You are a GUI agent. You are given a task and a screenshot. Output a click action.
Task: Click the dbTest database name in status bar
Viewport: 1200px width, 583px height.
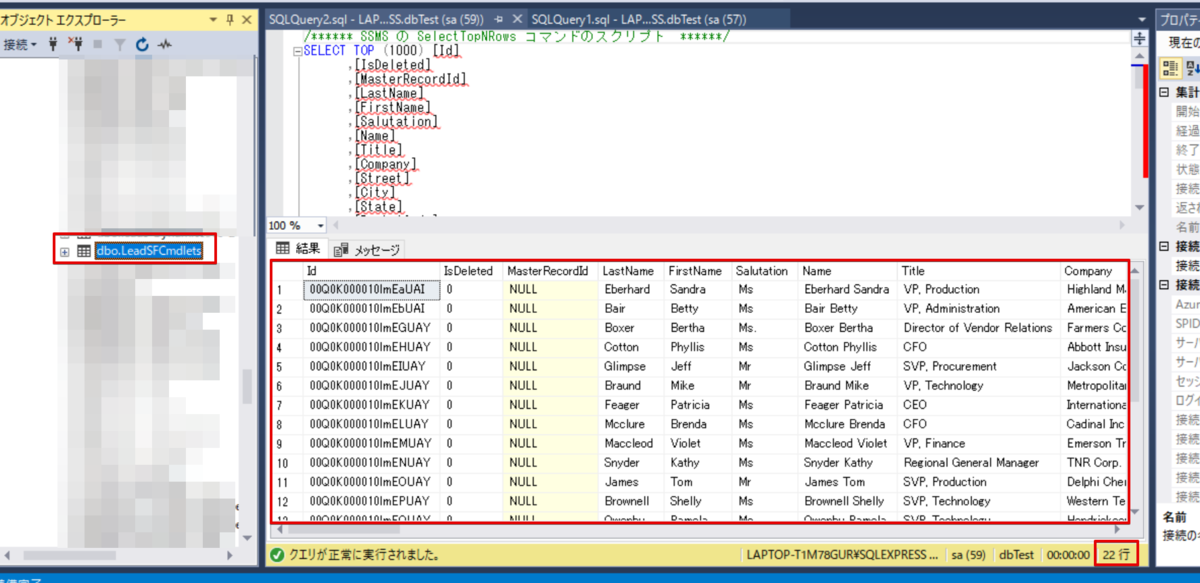tap(1015, 554)
